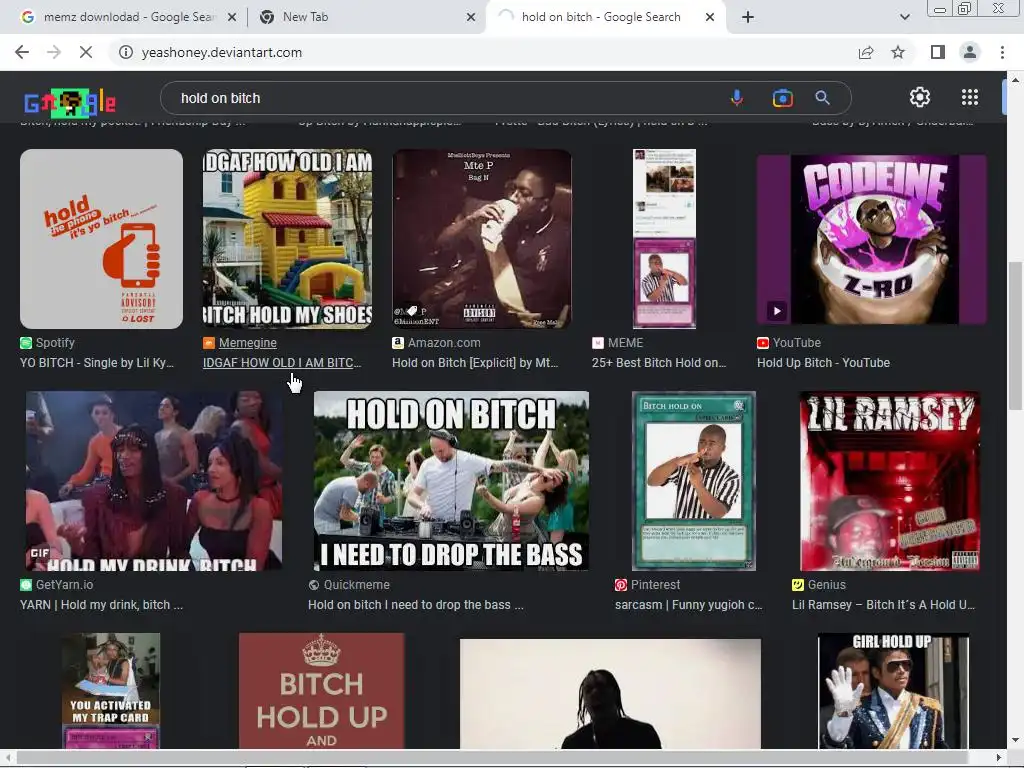Click the share page icon
The width and height of the screenshot is (1024, 768).
click(866, 52)
